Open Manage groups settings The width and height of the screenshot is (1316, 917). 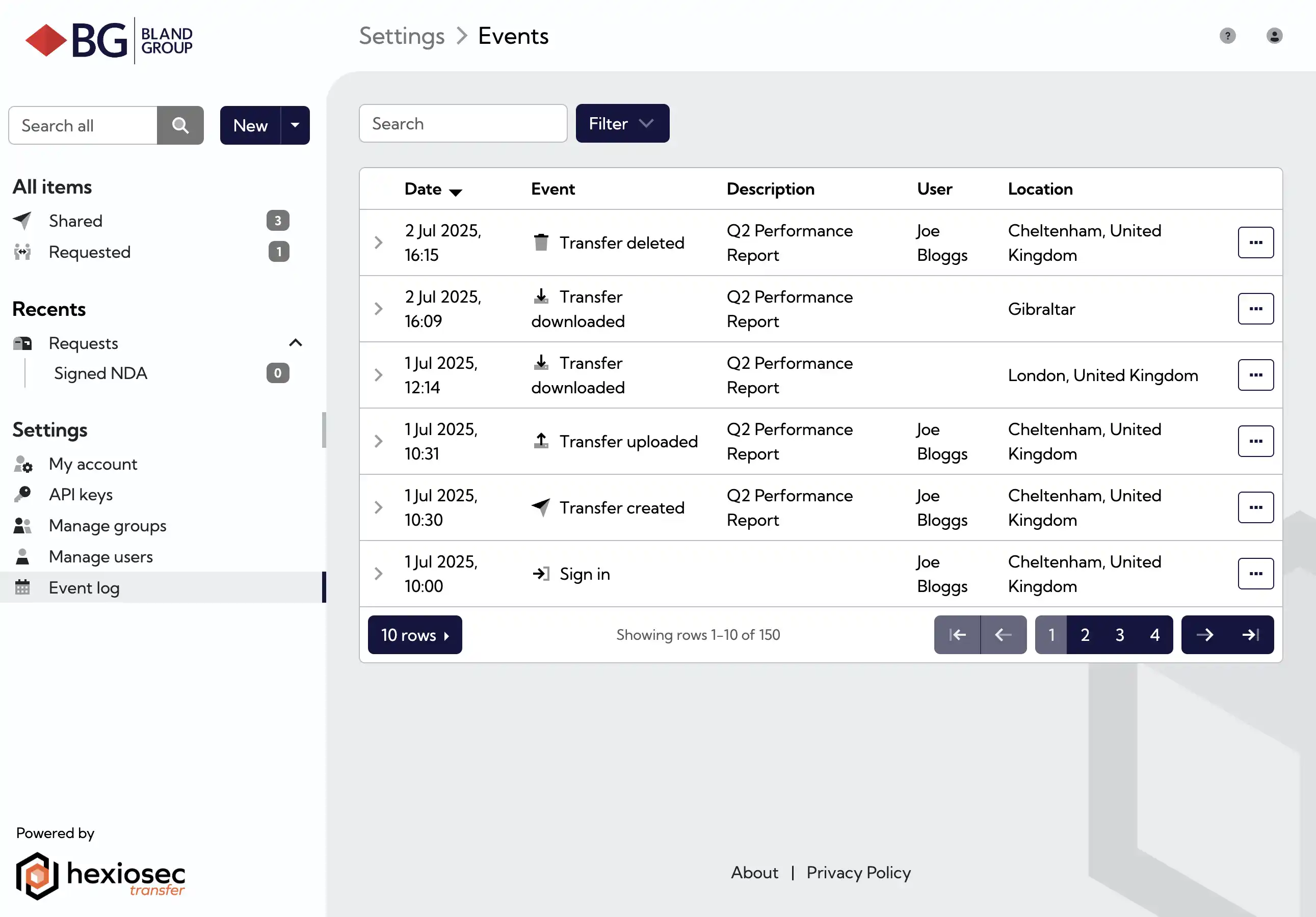[107, 525]
